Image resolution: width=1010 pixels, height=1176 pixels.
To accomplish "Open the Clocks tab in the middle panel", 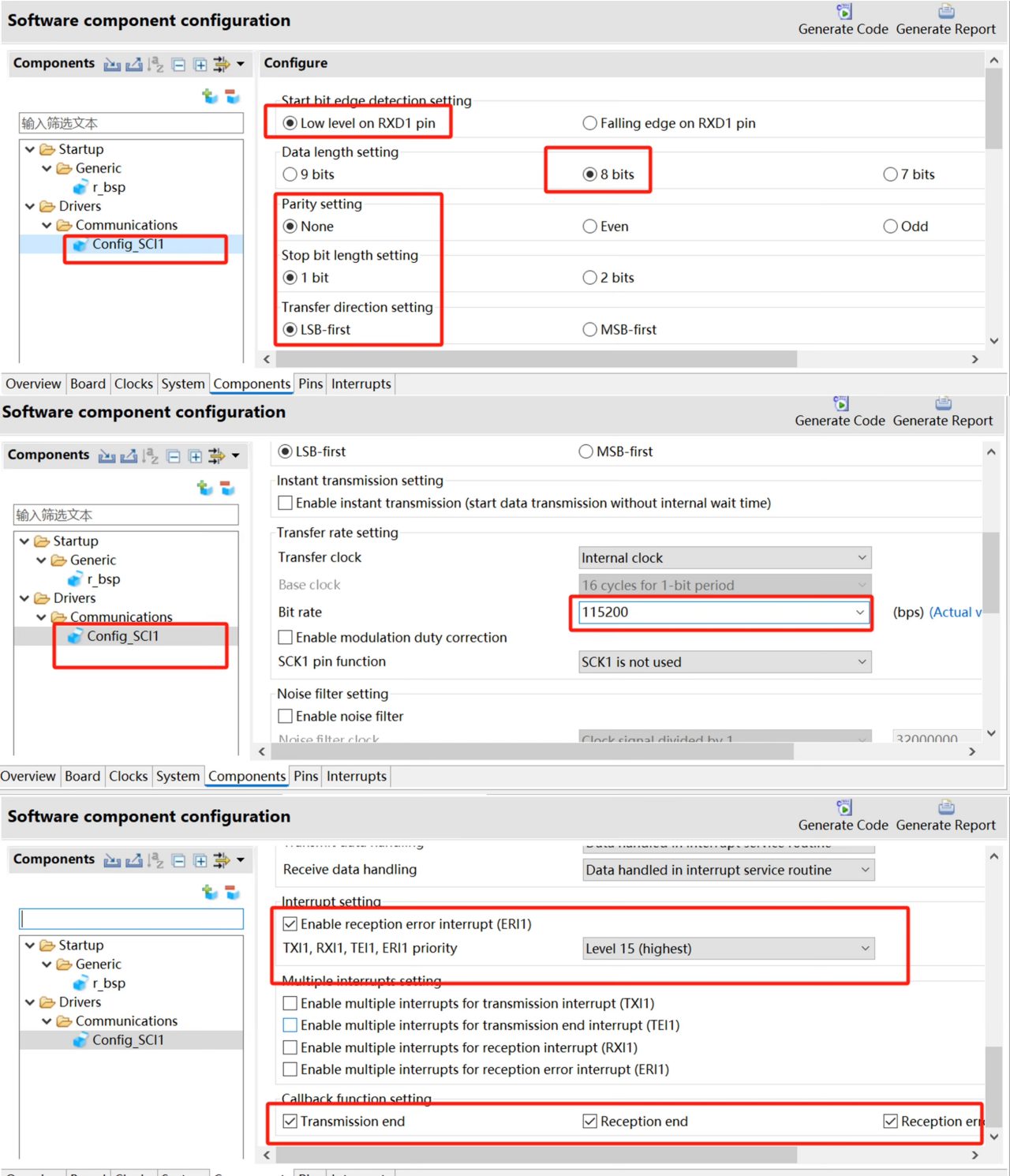I will click(128, 776).
